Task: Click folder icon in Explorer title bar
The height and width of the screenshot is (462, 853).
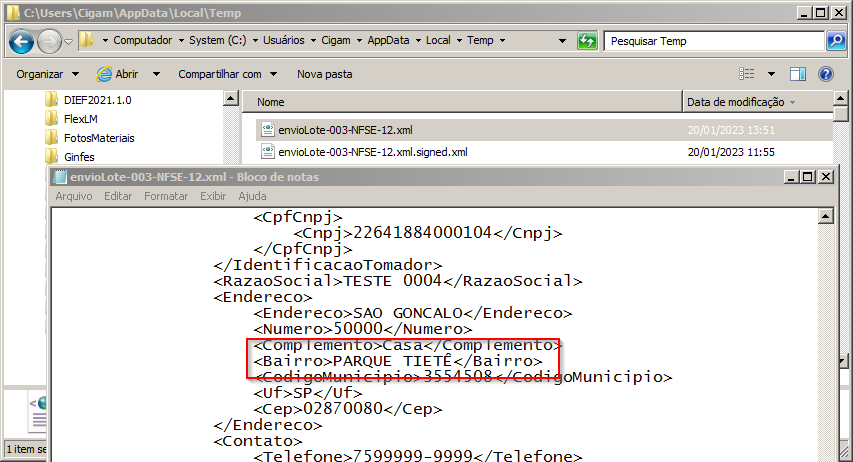Action: (14, 13)
